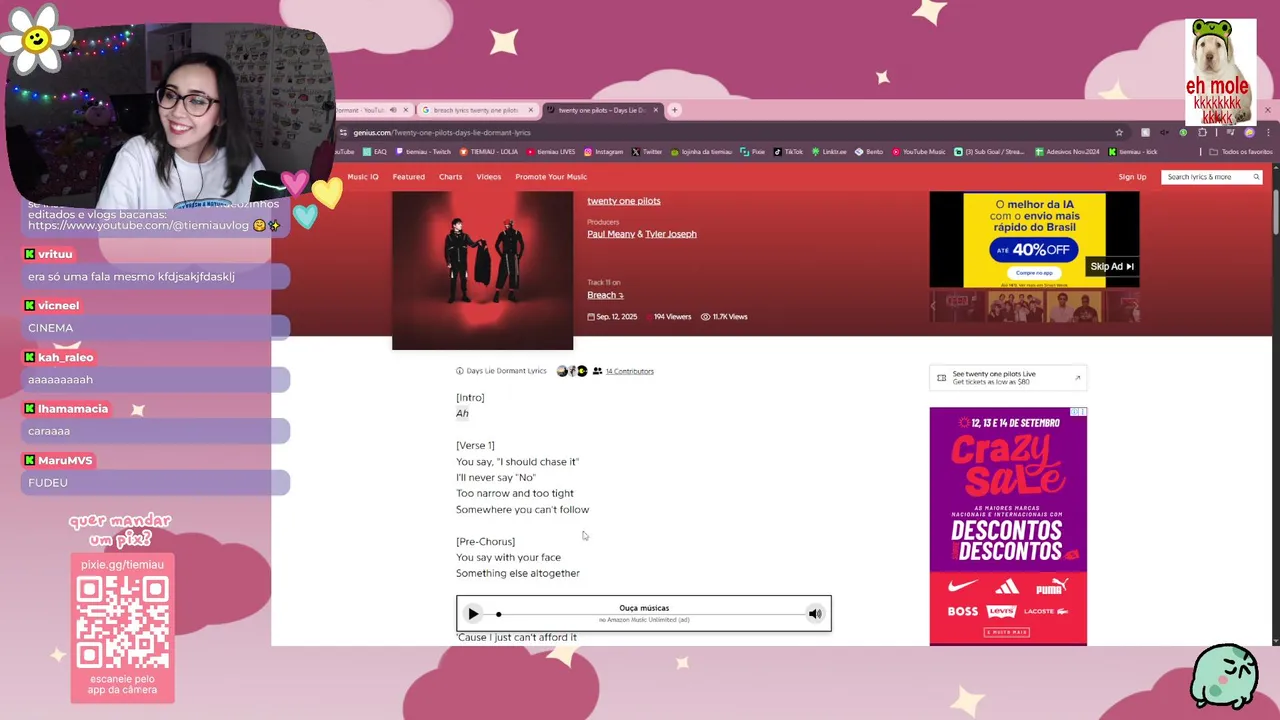This screenshot has height=720, width=1280.
Task: Switch to the breach lyrics Google tab
Action: click(475, 110)
